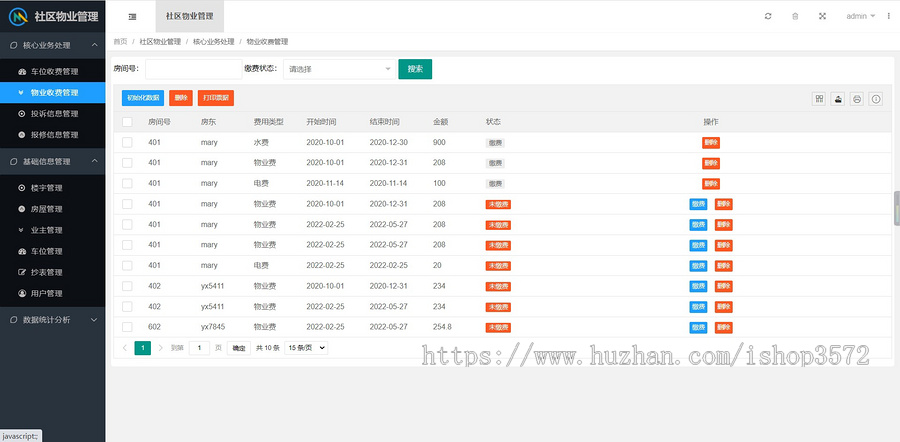Open the table column filter grid icon
Image resolution: width=900 pixels, height=442 pixels.
820,99
